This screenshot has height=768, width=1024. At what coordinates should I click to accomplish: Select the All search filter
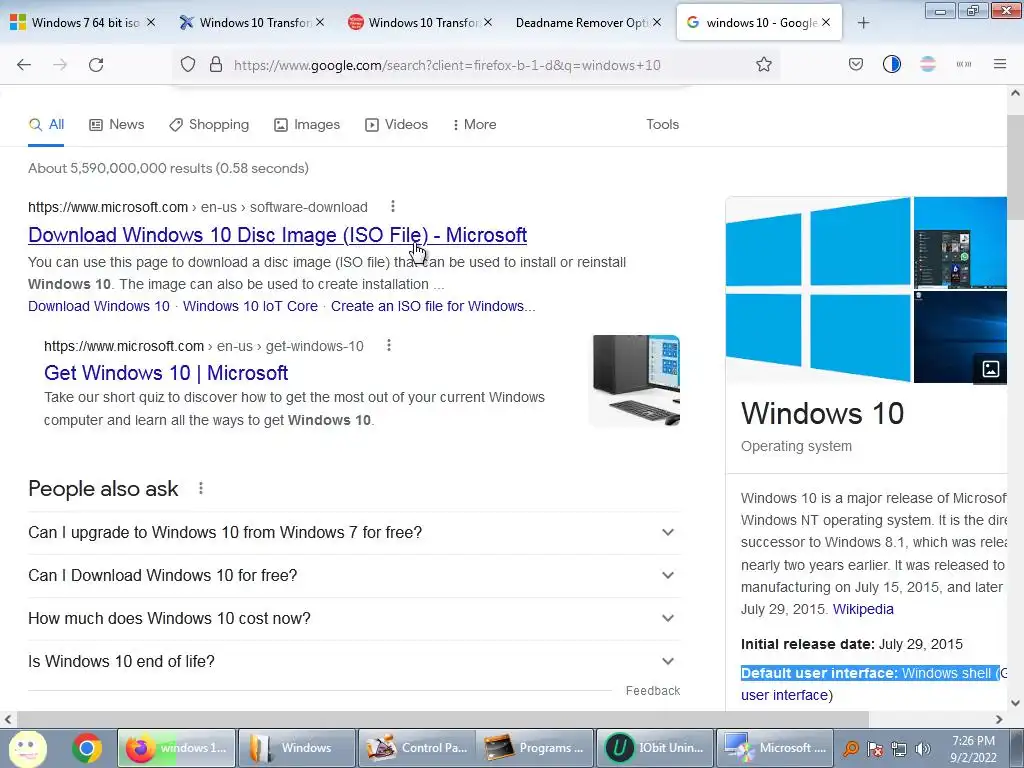(46, 124)
